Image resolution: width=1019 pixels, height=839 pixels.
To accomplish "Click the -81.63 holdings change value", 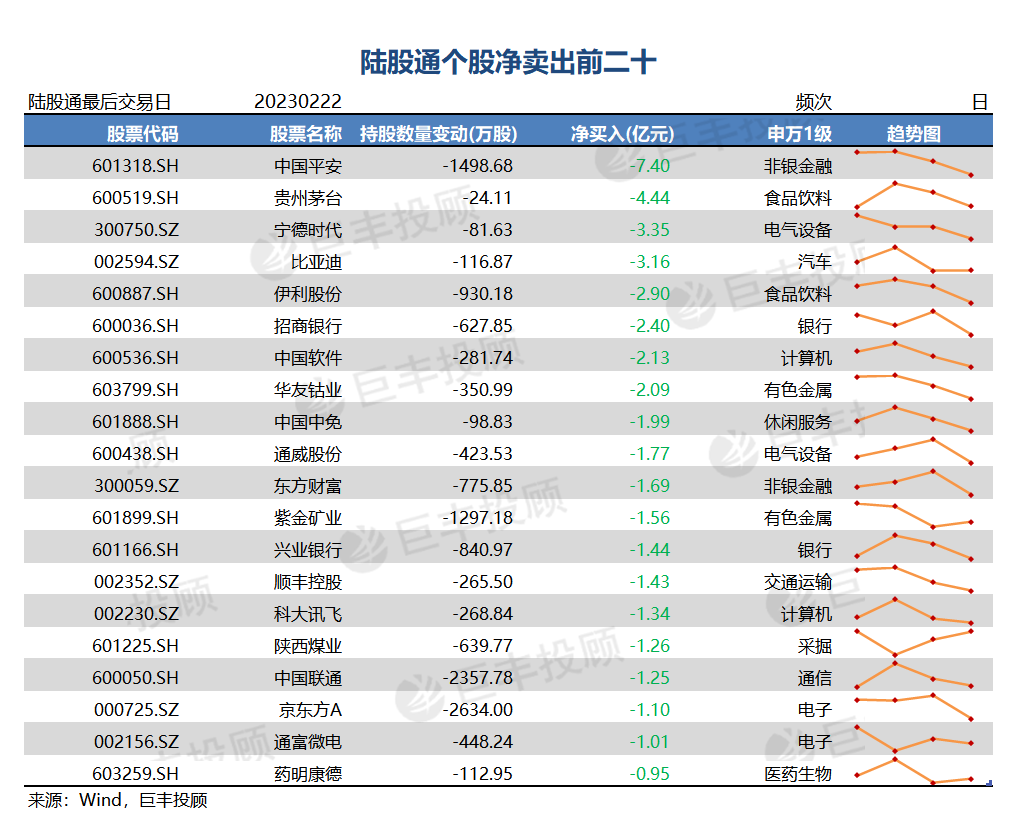I will click(x=487, y=229).
